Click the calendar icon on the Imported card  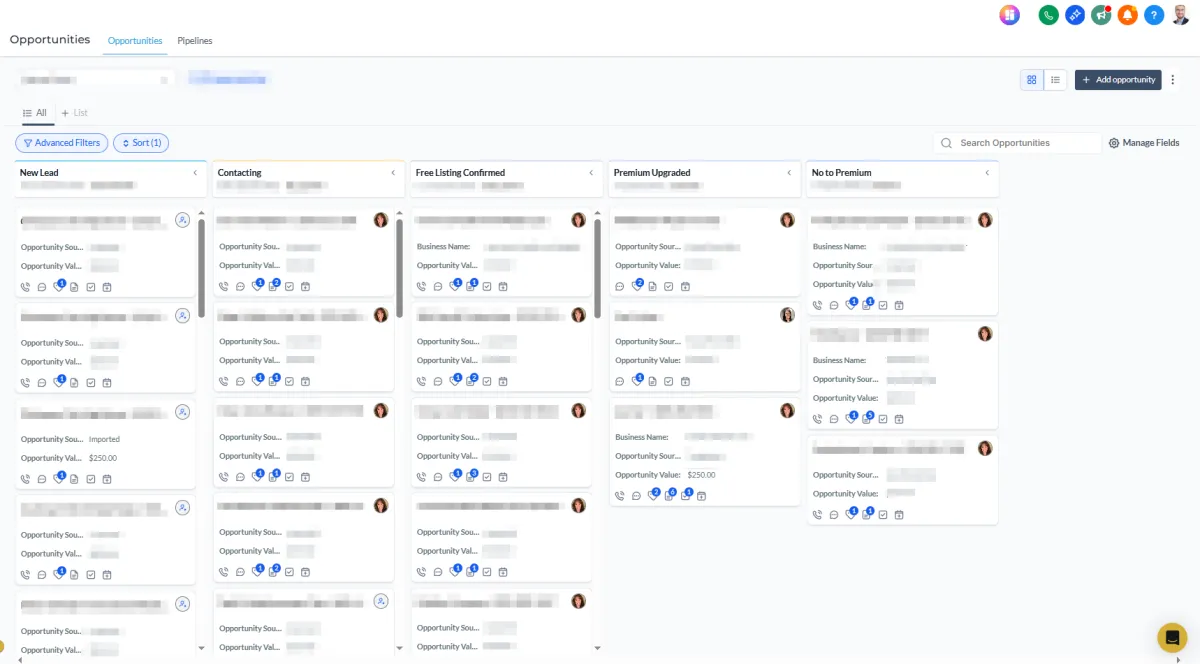click(107, 477)
